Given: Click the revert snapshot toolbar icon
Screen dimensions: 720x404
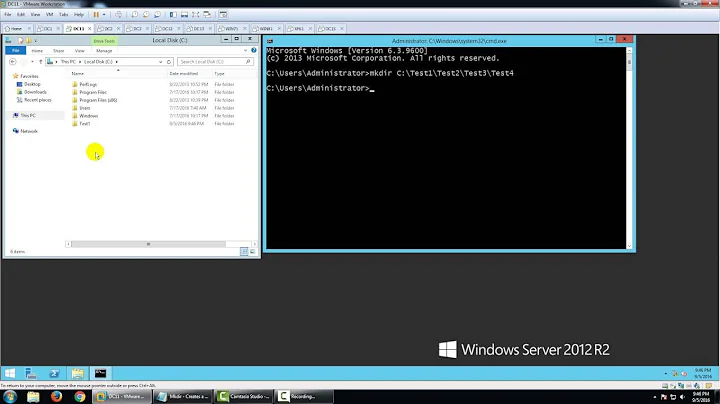Looking at the screenshot, I should (146, 15).
